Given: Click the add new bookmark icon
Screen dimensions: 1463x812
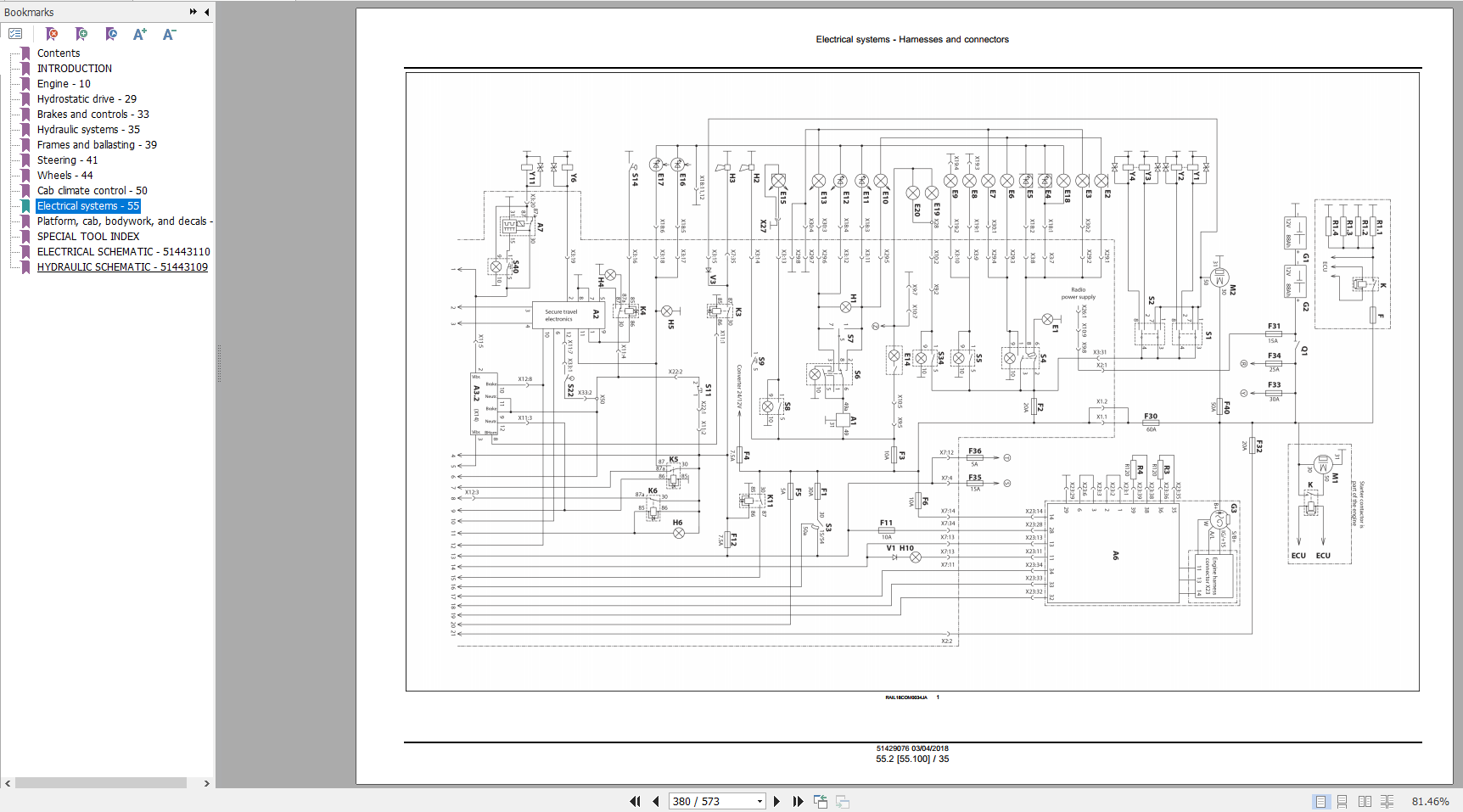Looking at the screenshot, I should (x=81, y=34).
